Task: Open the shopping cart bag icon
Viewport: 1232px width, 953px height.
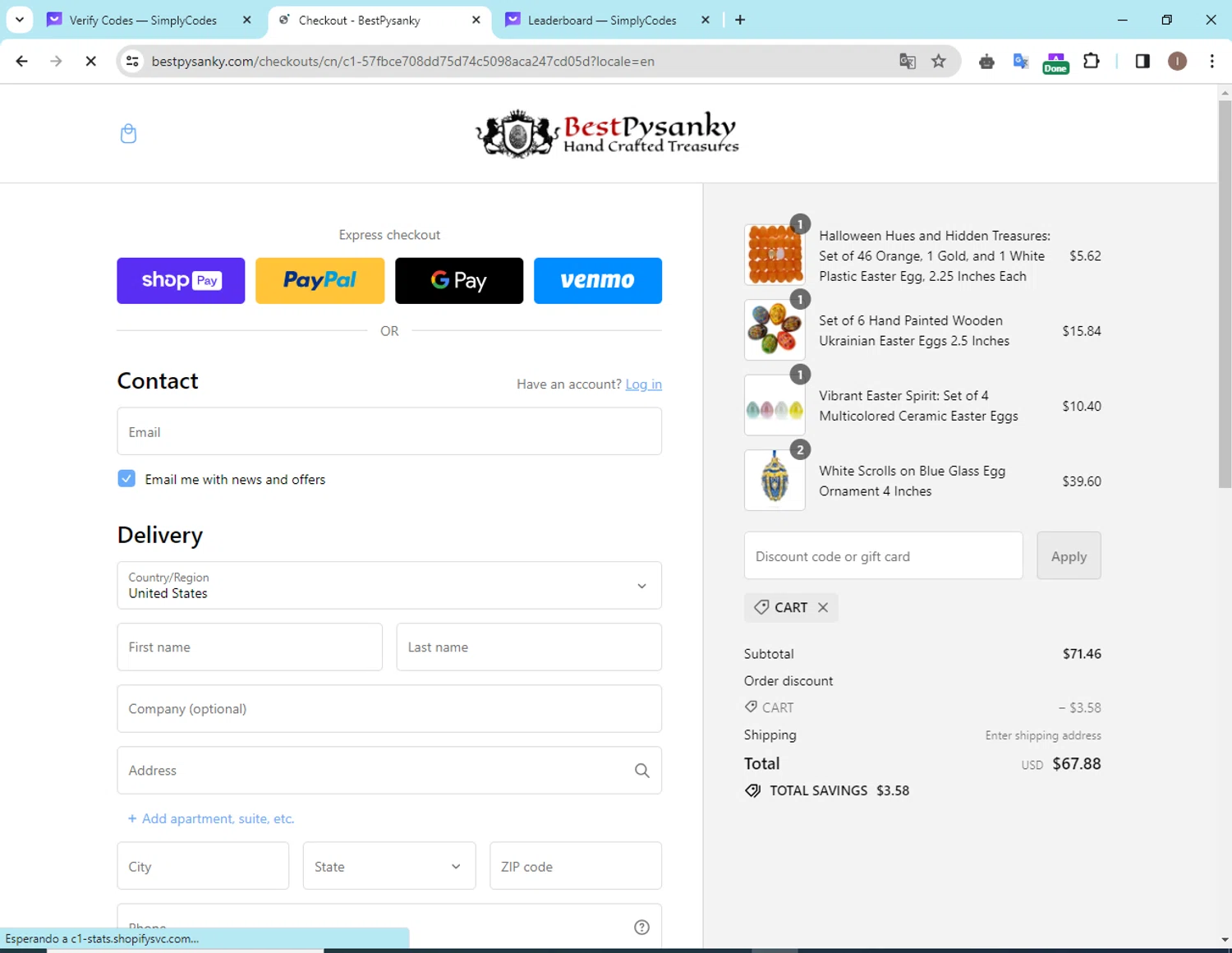Action: point(128,133)
